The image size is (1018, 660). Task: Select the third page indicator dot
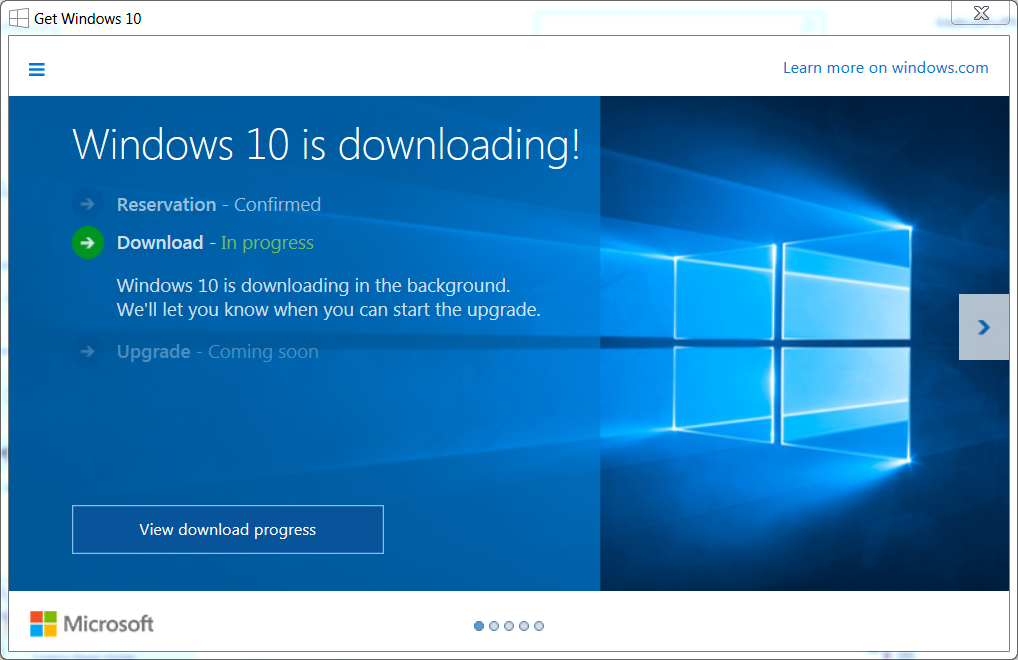tap(509, 626)
